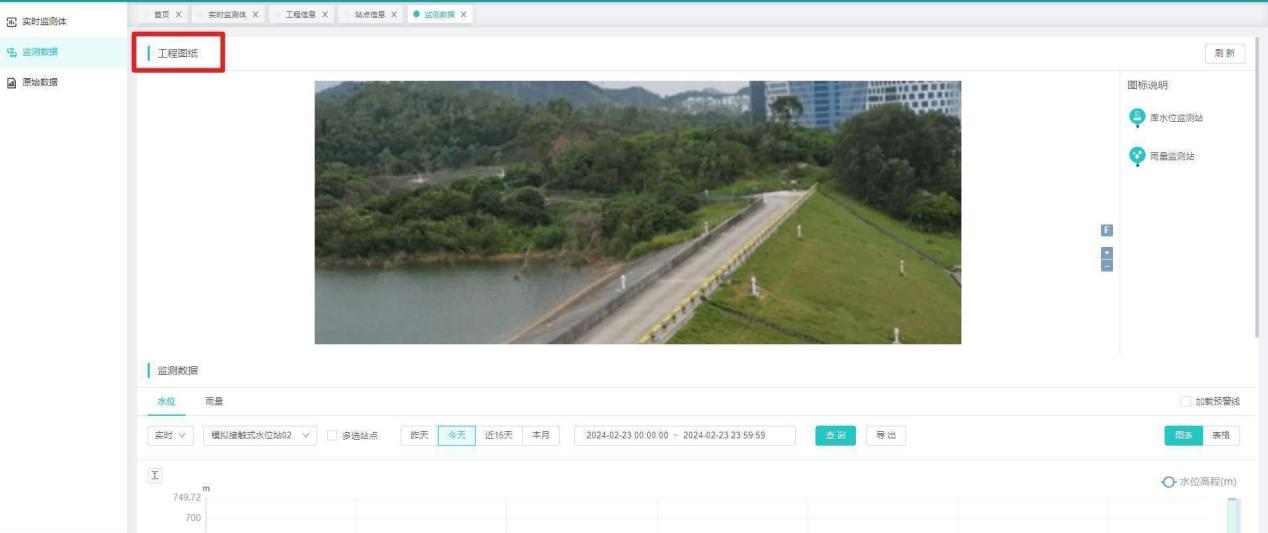Image resolution: width=1268 pixels, height=533 pixels.
Task: Click the 刷新 button
Action: pyautogui.click(x=1224, y=54)
